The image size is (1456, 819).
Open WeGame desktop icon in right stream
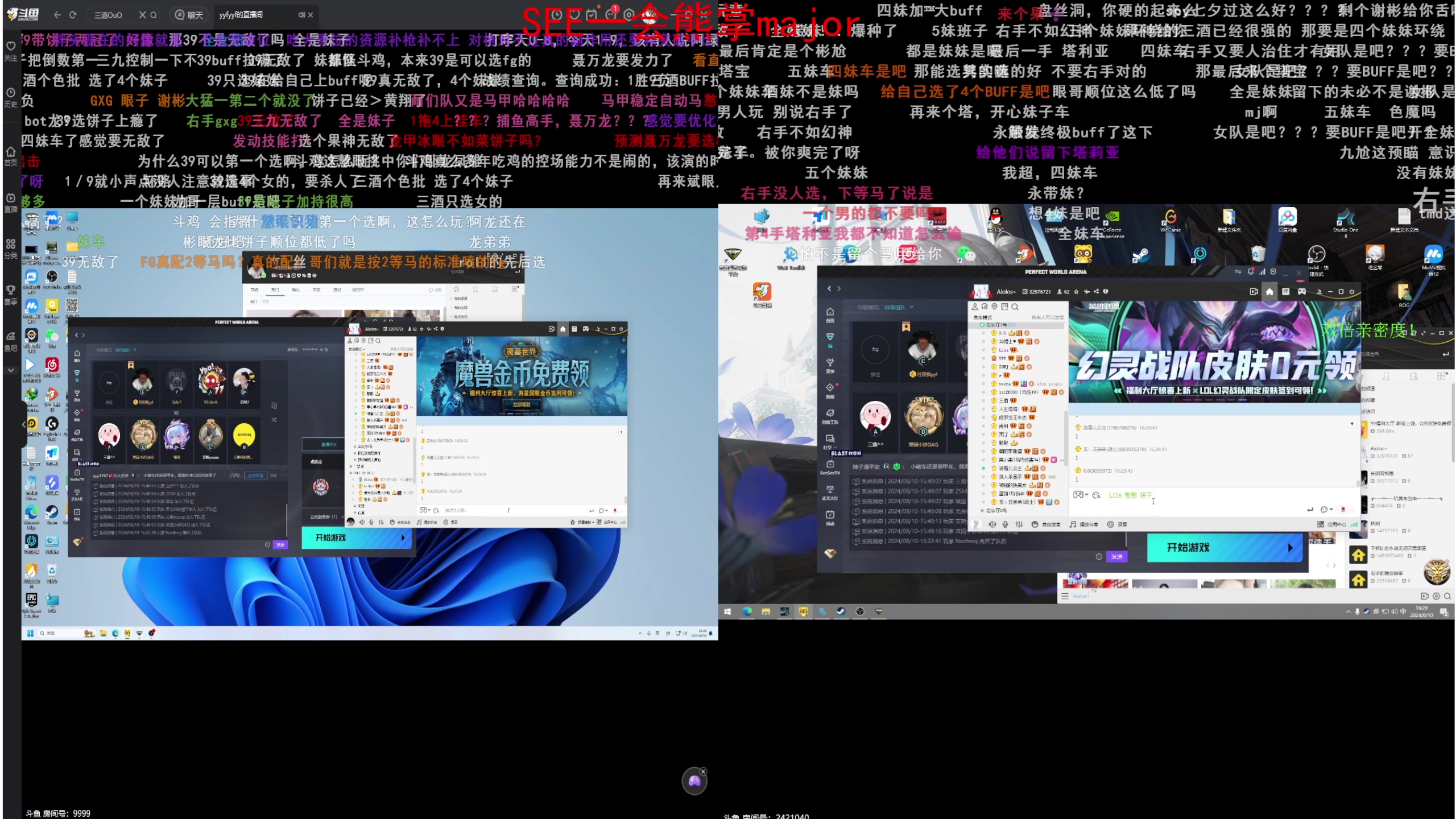[x=1170, y=220]
